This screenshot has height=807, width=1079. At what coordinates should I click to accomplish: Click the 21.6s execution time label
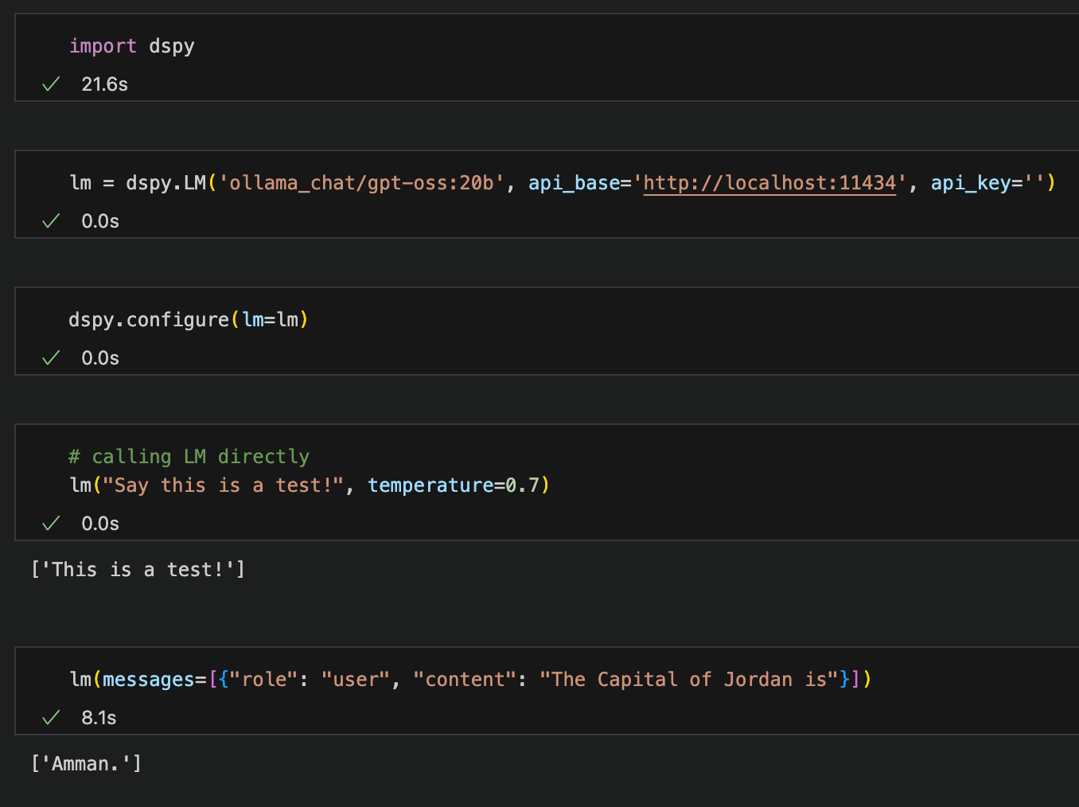(104, 85)
